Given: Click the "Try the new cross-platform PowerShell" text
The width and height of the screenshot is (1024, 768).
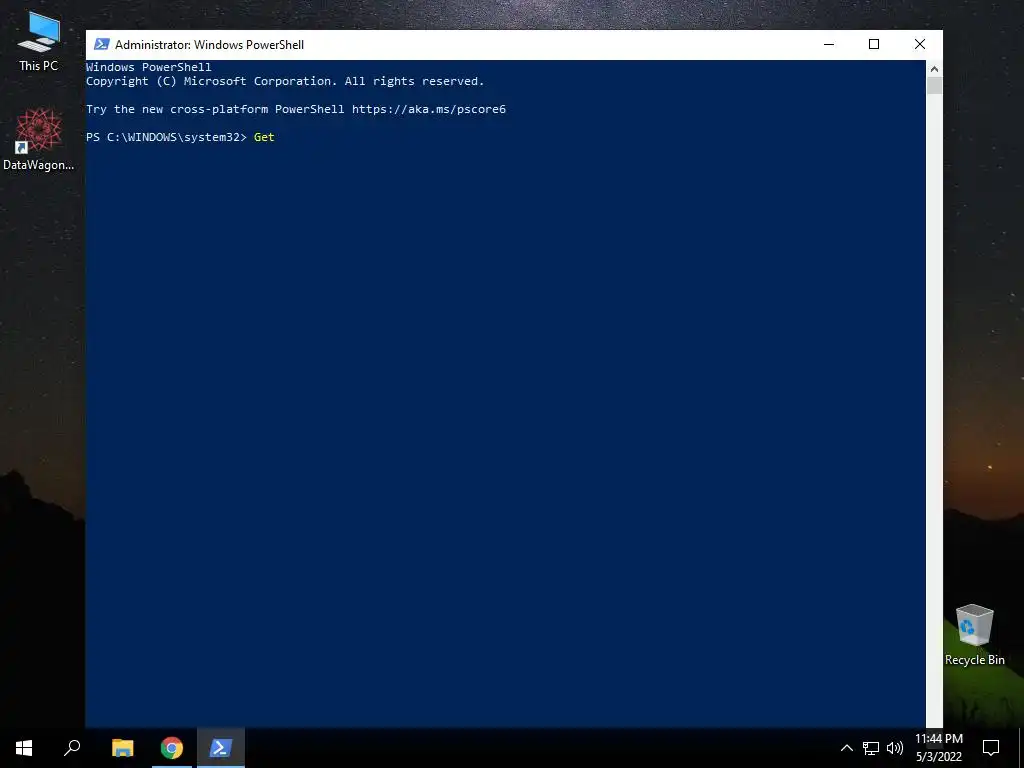Looking at the screenshot, I should coord(215,109).
